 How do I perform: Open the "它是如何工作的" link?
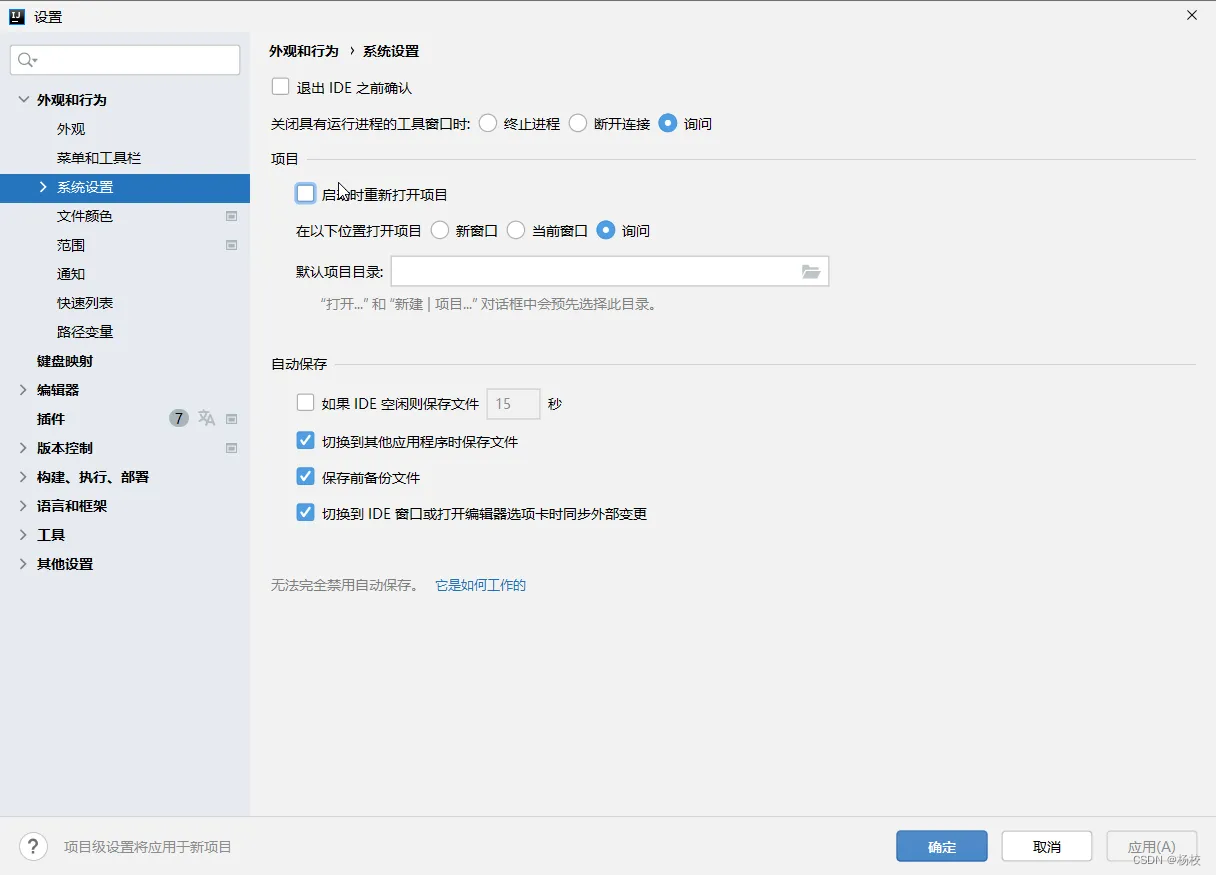480,585
